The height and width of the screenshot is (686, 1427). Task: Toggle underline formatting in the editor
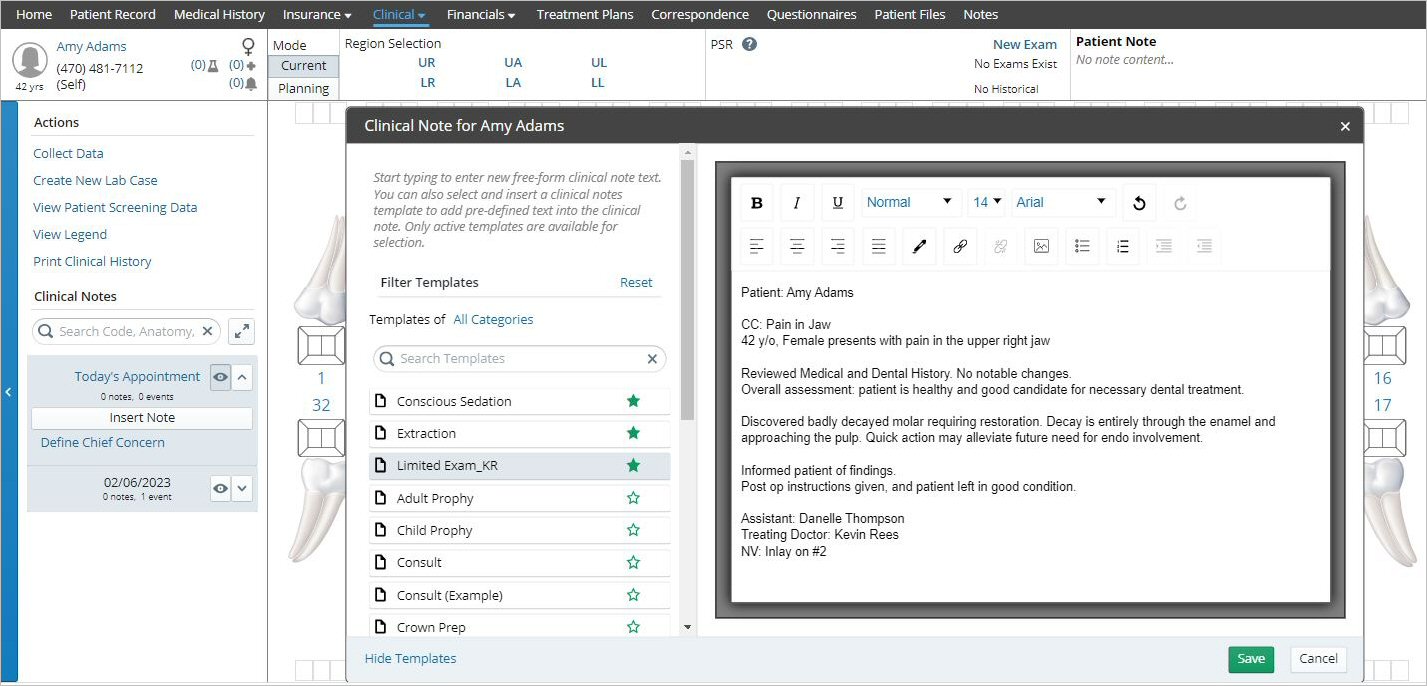coord(838,203)
